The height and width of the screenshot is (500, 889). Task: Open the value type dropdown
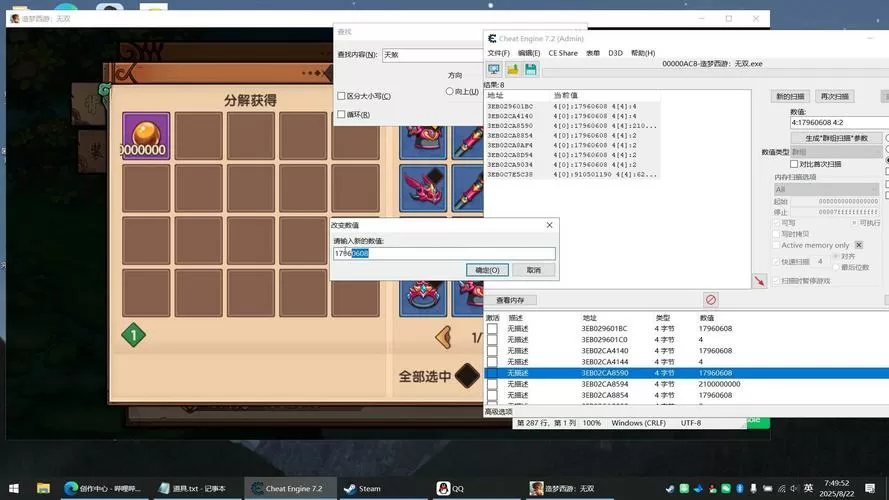click(835, 152)
